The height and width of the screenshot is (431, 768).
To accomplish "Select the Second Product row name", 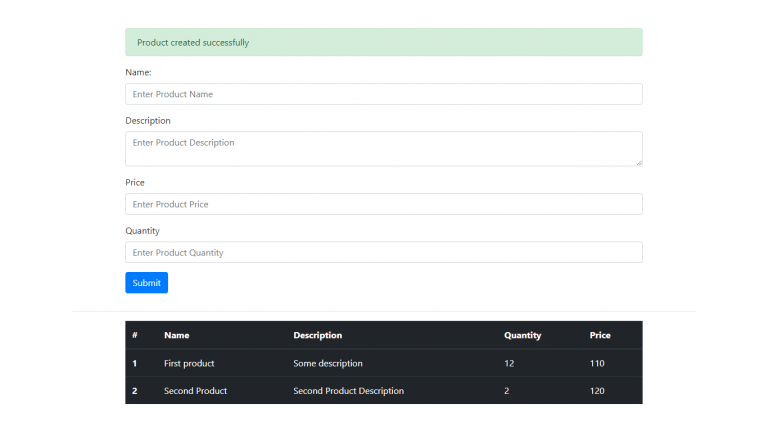I will click(195, 391).
